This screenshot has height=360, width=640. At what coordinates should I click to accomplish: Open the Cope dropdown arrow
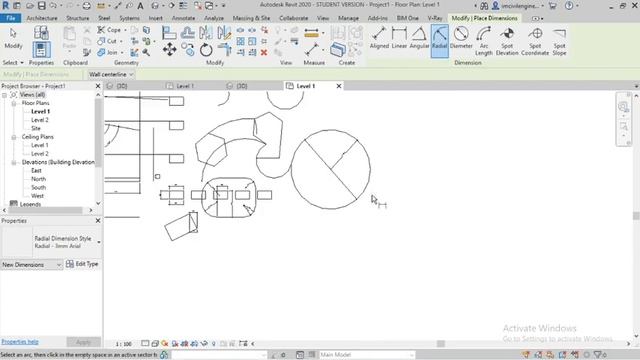[125, 30]
